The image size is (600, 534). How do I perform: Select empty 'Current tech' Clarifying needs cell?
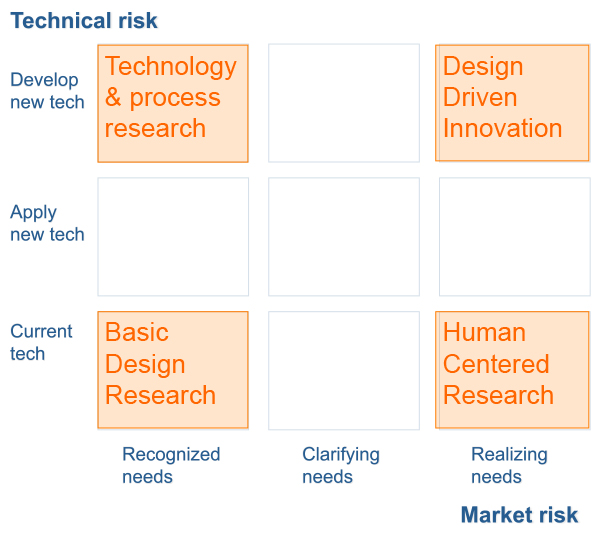pos(344,370)
